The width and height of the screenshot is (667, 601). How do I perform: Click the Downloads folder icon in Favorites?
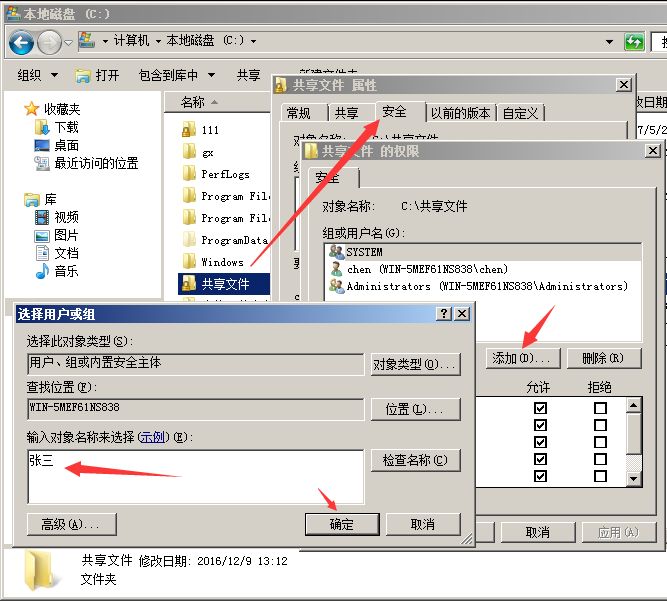pos(42,127)
